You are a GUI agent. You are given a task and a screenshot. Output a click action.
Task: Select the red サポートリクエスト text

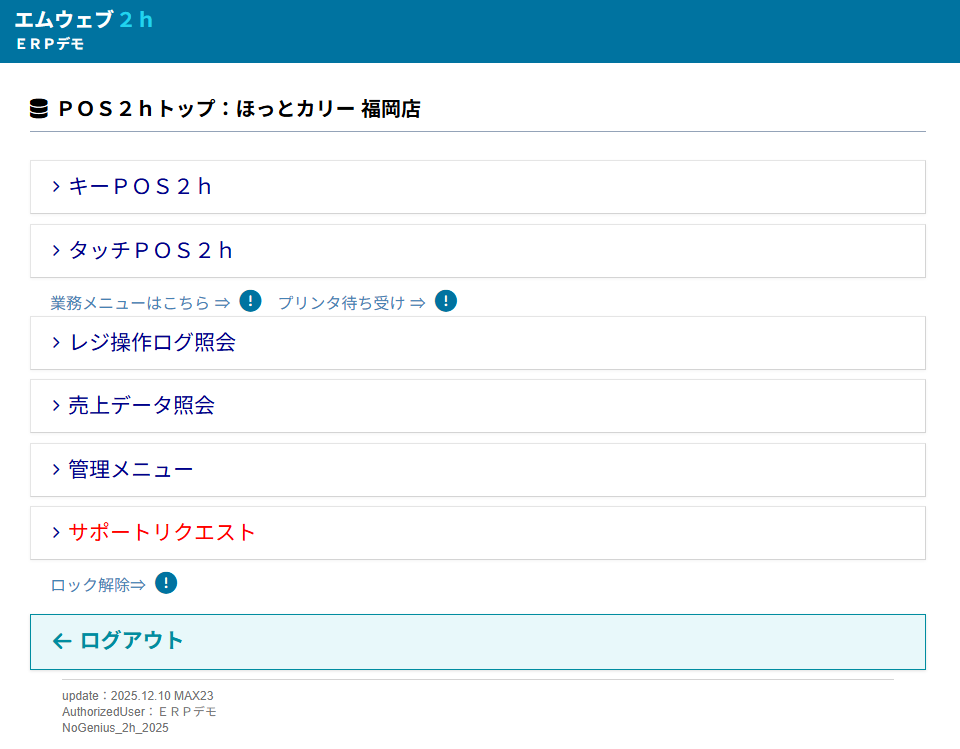(x=162, y=533)
